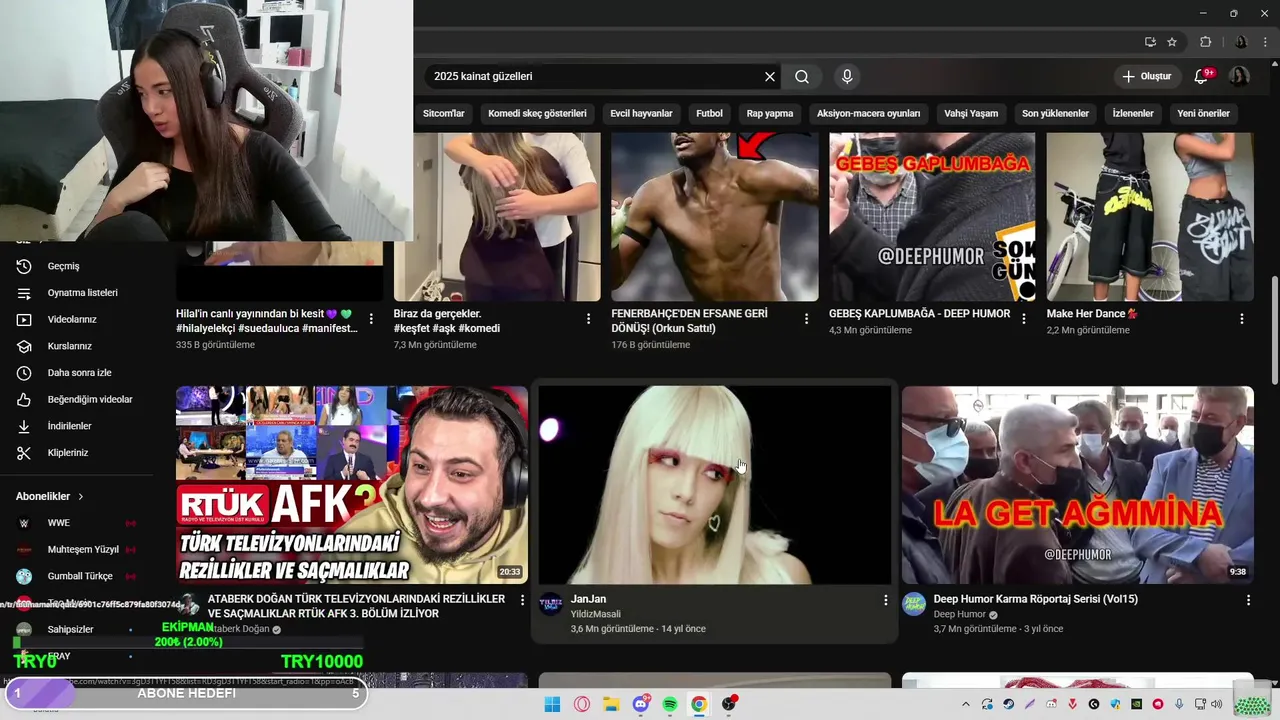1280x720 pixels.
Task: Expand the Abonelikler section arrow
Action: click(81, 496)
